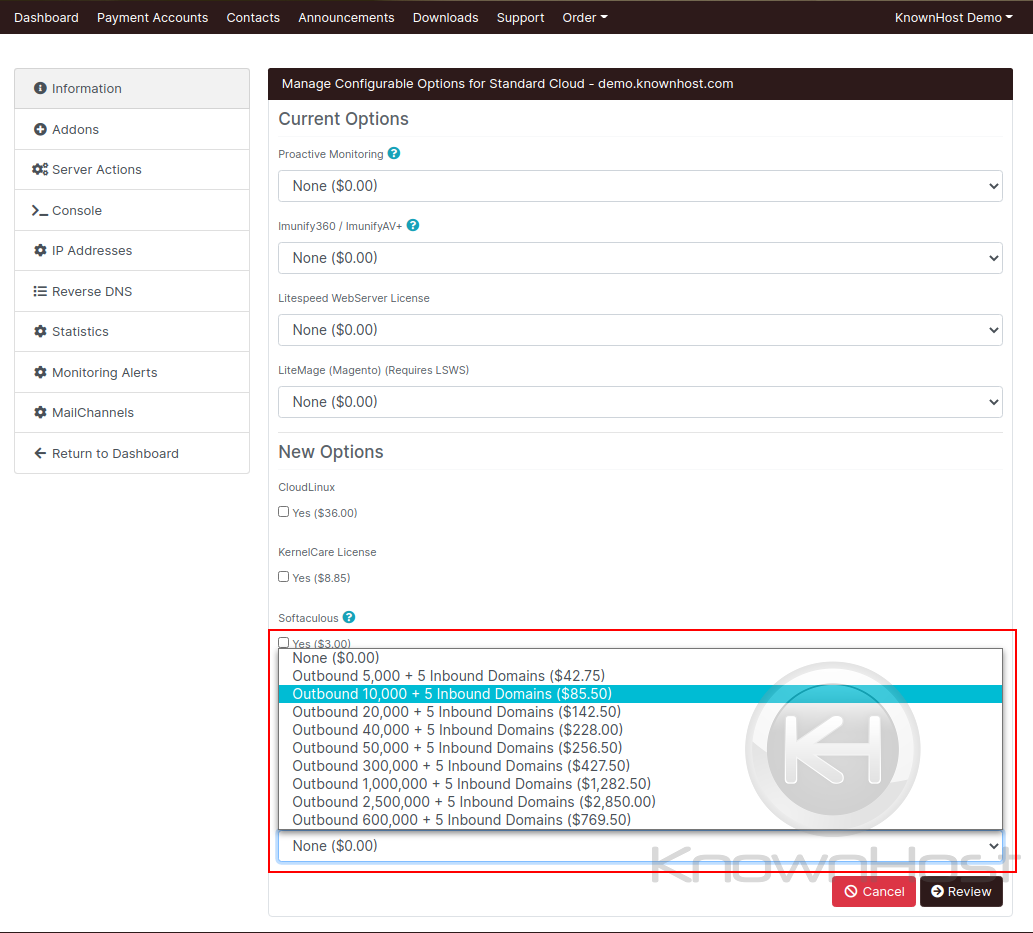Open Support in the top navigation
Image resolution: width=1033 pixels, height=933 pixels.
point(520,18)
